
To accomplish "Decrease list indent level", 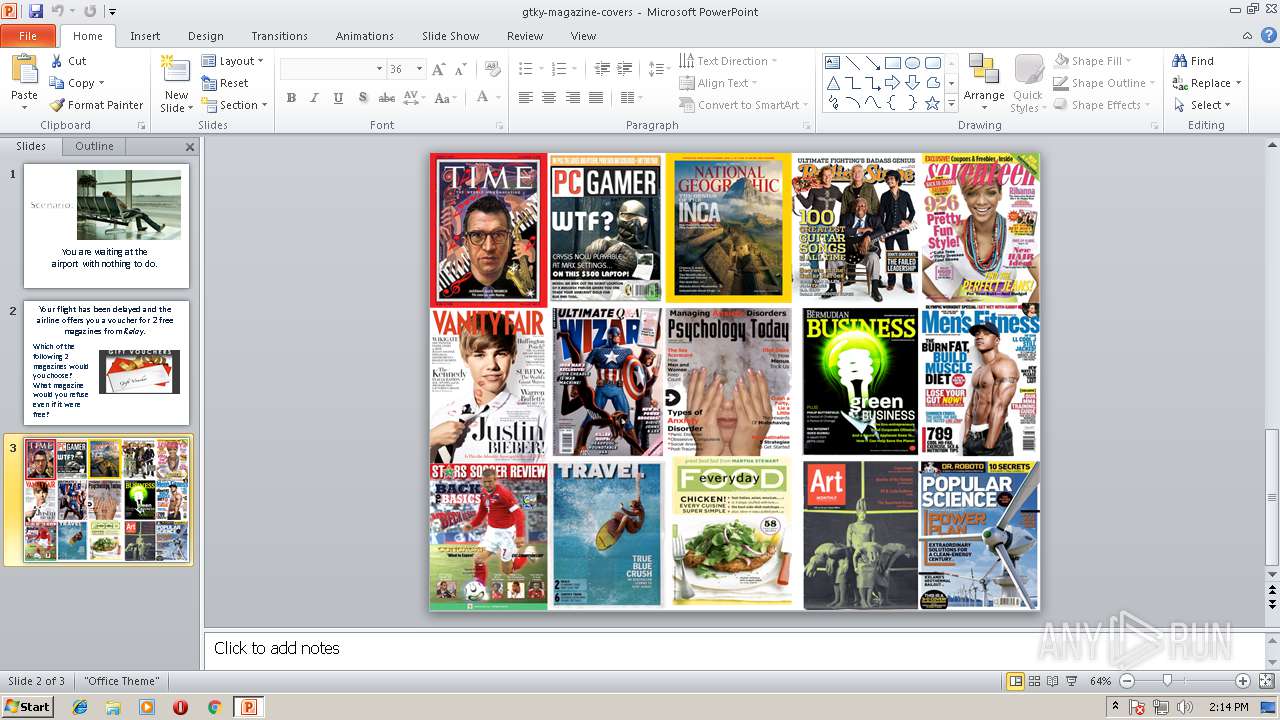I will (602, 69).
